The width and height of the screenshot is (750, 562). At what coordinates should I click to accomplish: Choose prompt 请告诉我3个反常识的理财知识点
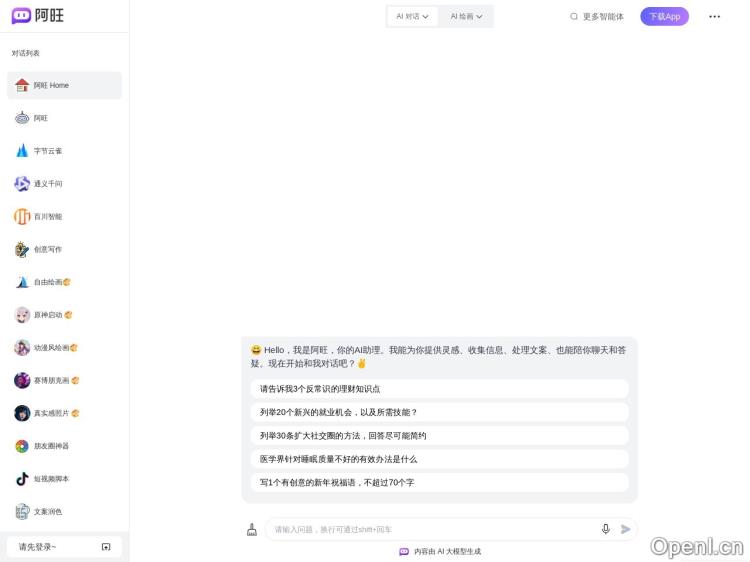pyautogui.click(x=439, y=389)
